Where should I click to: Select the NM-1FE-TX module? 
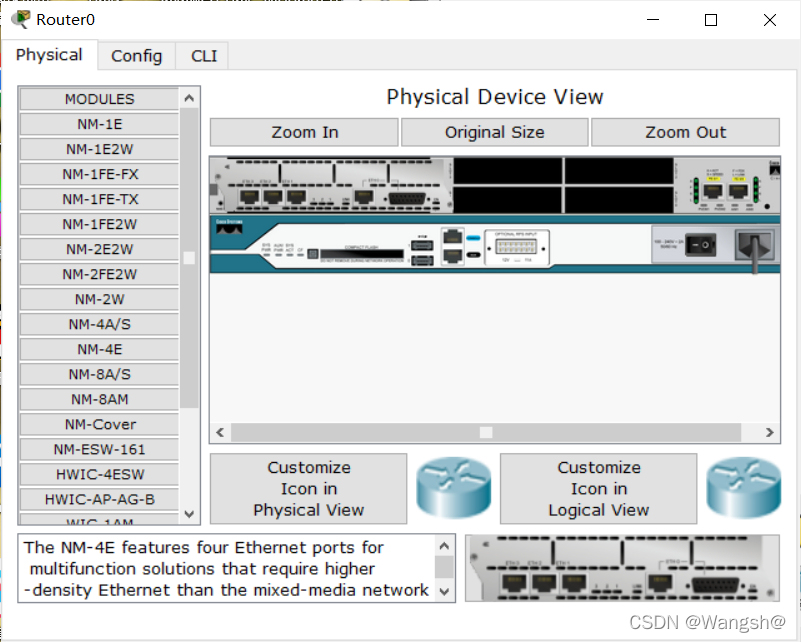(100, 199)
